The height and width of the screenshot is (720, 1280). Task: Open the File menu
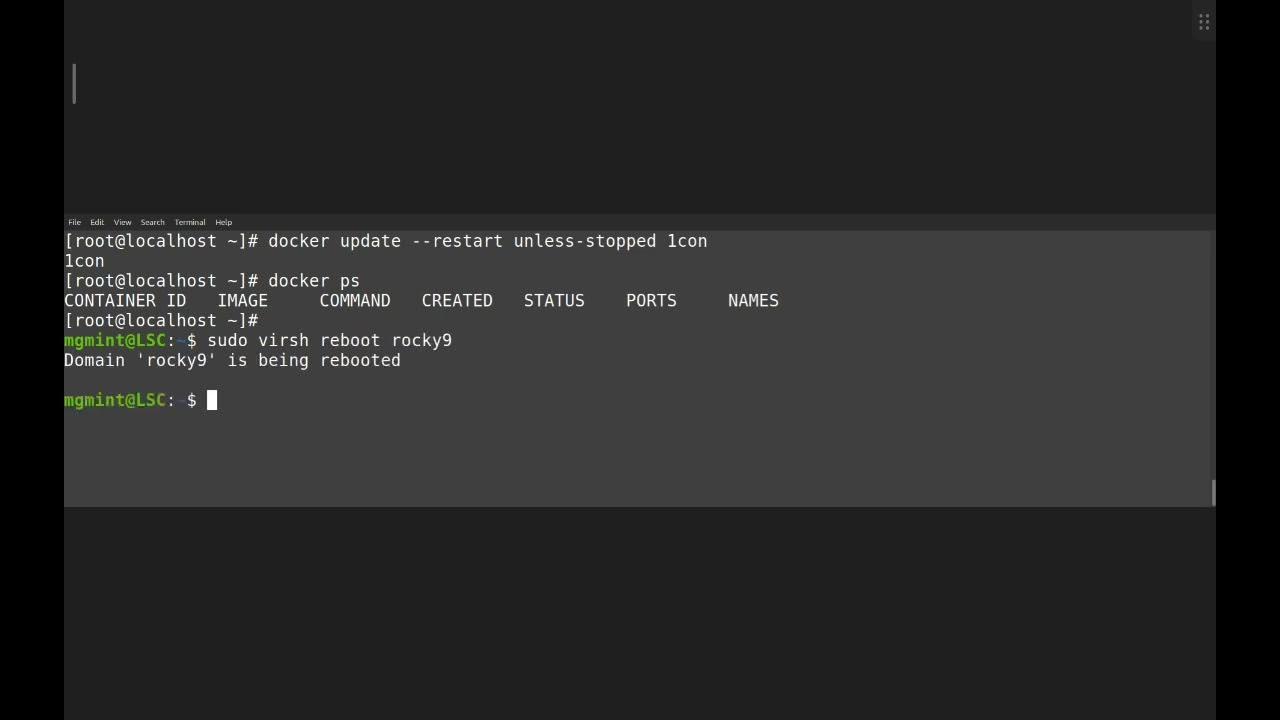pyautogui.click(x=74, y=222)
